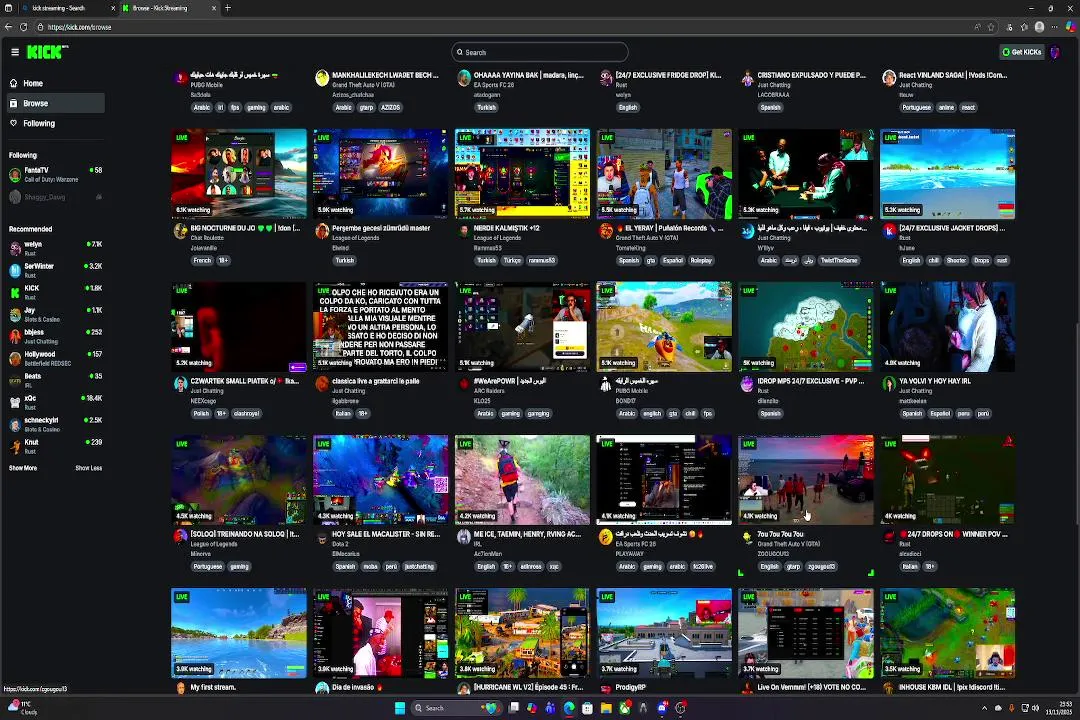Click the Shooter tag under JACKET DROPS

(956, 260)
